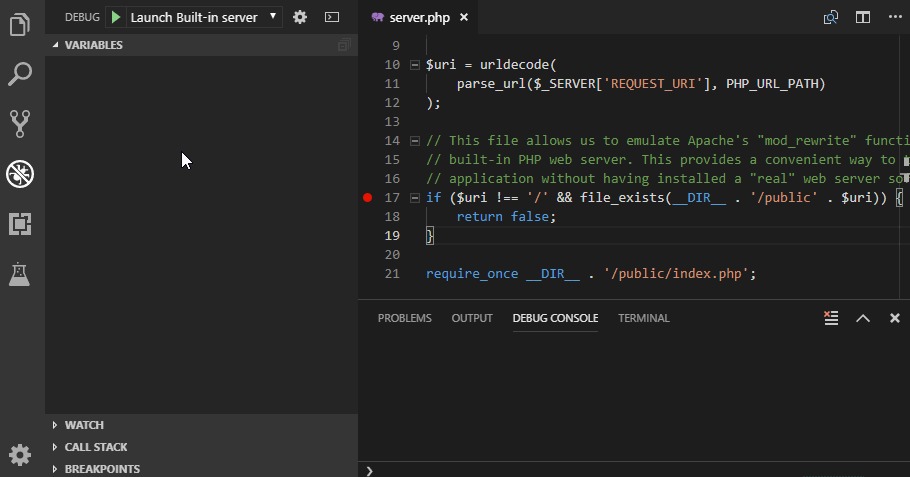This screenshot has width=910, height=477.
Task: Collapse all in the Variables section
Action: coord(344,45)
